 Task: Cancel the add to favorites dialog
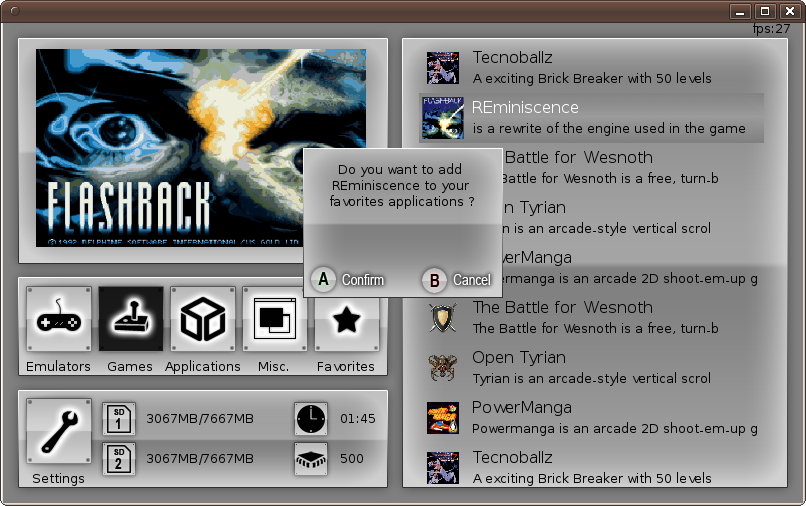pyautogui.click(x=457, y=280)
